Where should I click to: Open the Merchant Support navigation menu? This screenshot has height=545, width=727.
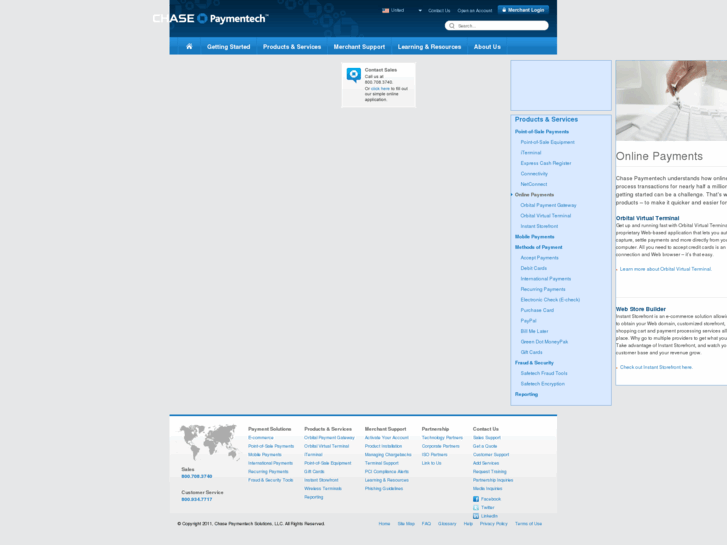pyautogui.click(x=359, y=47)
